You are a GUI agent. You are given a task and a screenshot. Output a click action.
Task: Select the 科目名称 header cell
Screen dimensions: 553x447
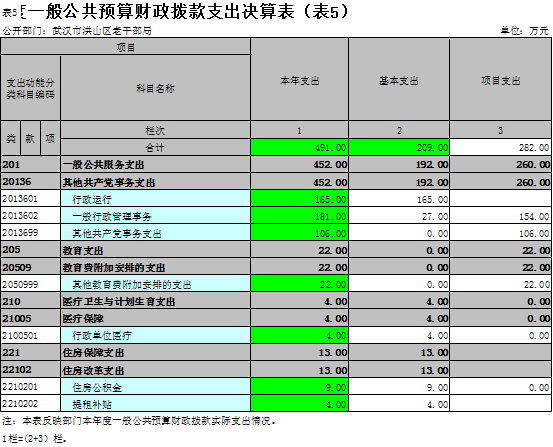pyautogui.click(x=155, y=88)
